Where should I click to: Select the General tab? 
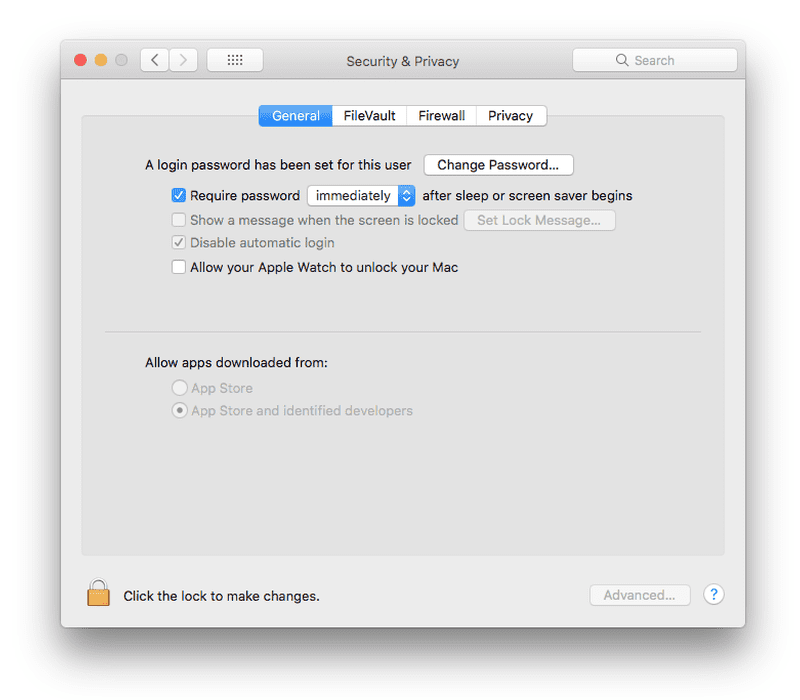point(295,115)
